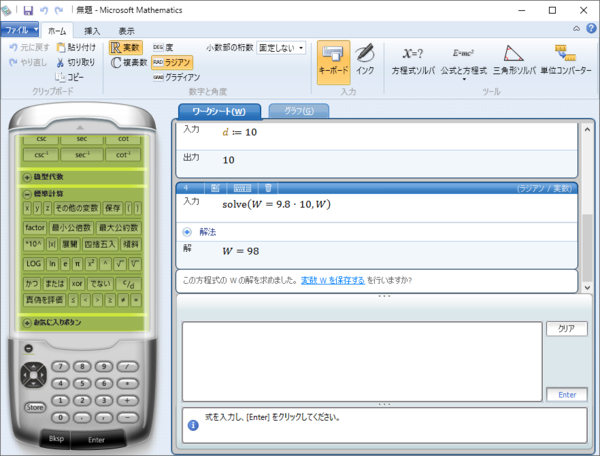Switch to インク input mode
Viewport: 600px width, 456px height.
tap(365, 60)
